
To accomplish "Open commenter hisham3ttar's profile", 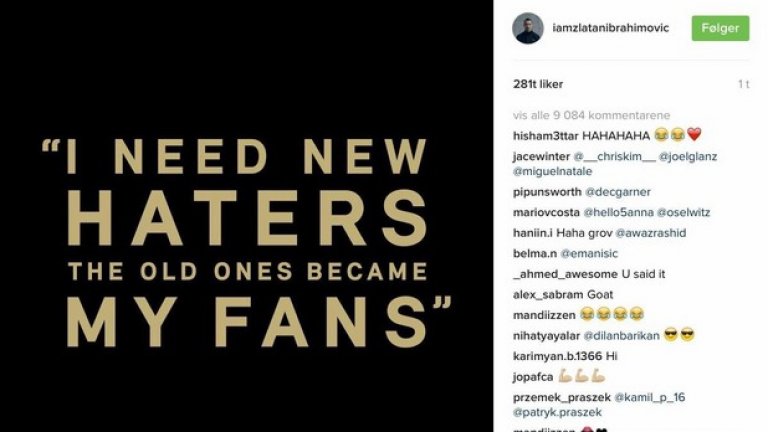I will [544, 135].
